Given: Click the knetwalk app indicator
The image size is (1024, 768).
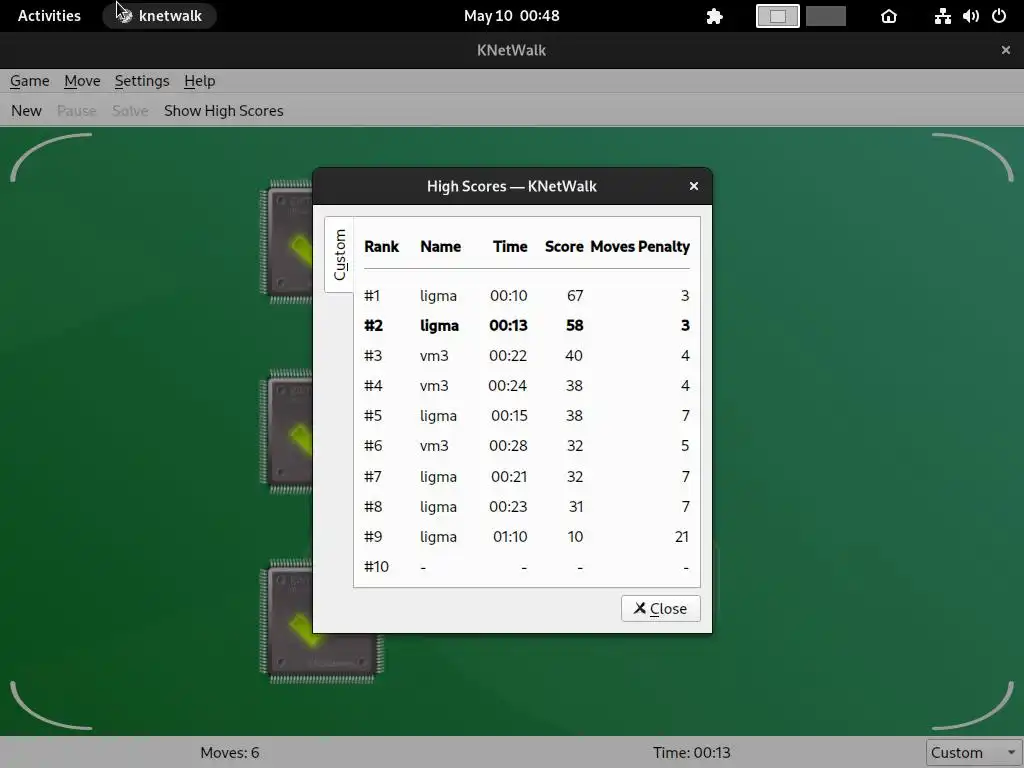Looking at the screenshot, I should [x=160, y=16].
